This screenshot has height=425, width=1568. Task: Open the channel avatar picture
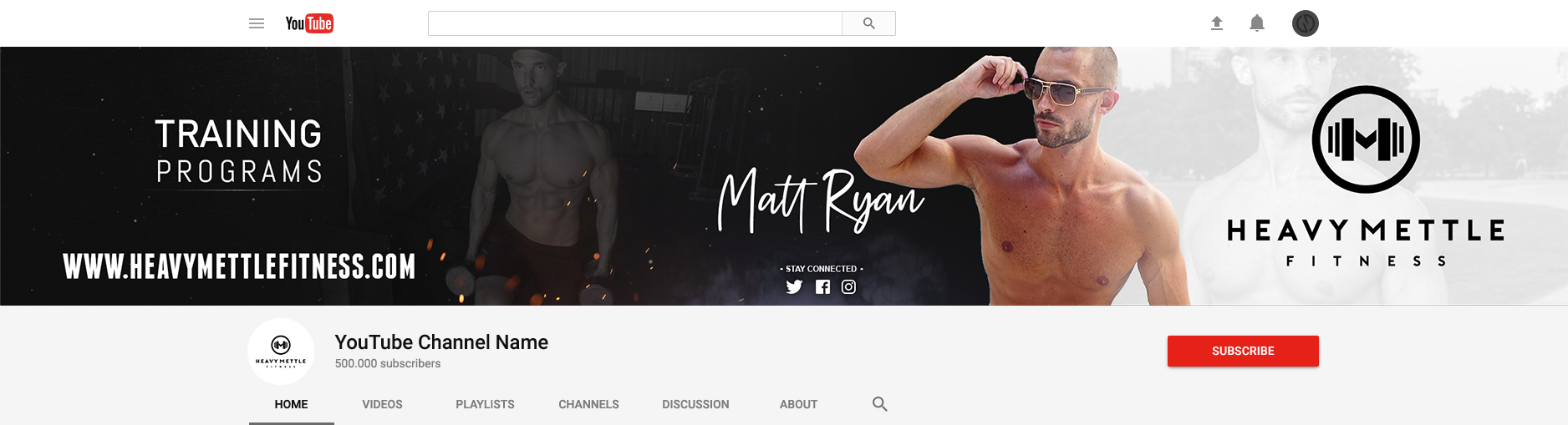281,352
